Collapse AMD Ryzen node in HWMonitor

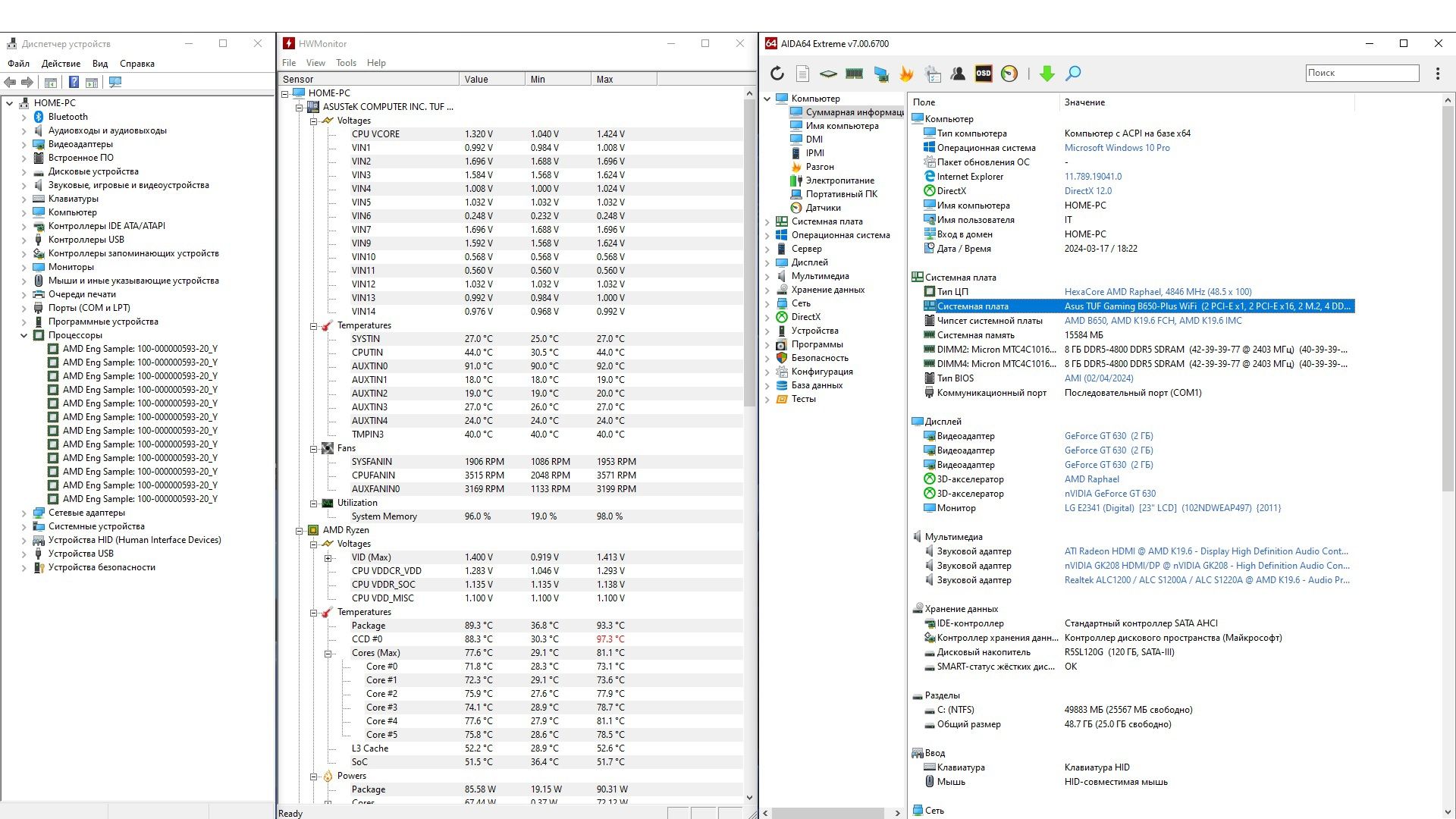(299, 530)
